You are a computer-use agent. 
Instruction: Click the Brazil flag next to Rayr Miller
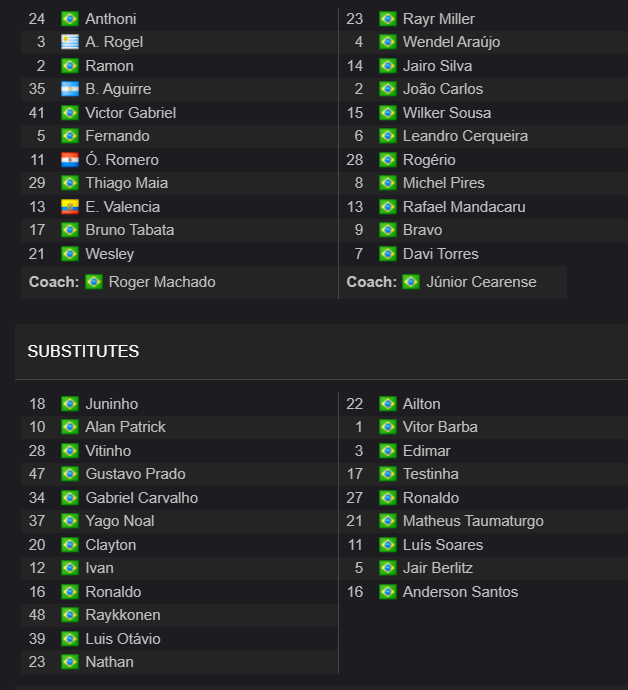(x=388, y=19)
